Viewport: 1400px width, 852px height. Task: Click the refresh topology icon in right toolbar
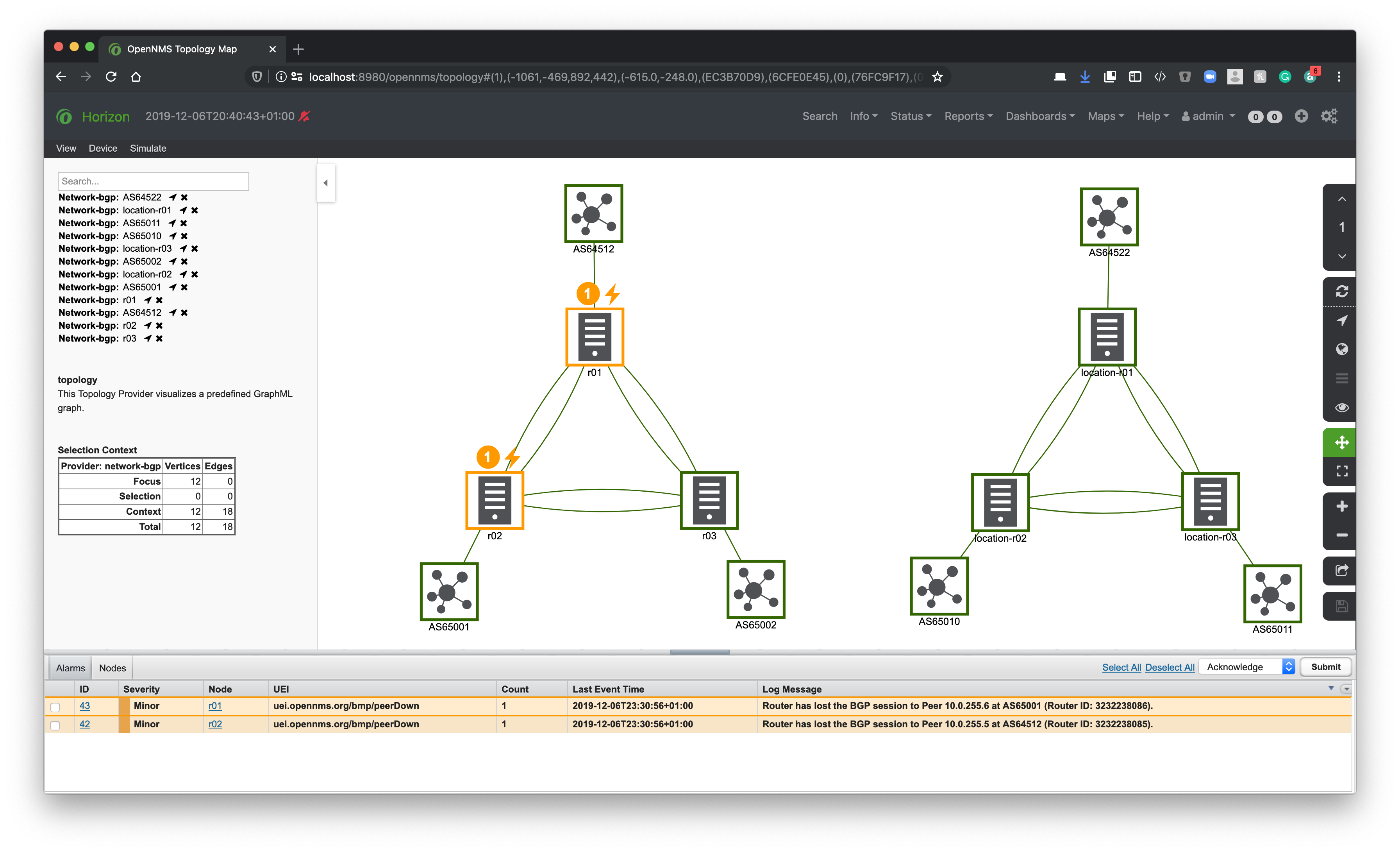[1341, 292]
